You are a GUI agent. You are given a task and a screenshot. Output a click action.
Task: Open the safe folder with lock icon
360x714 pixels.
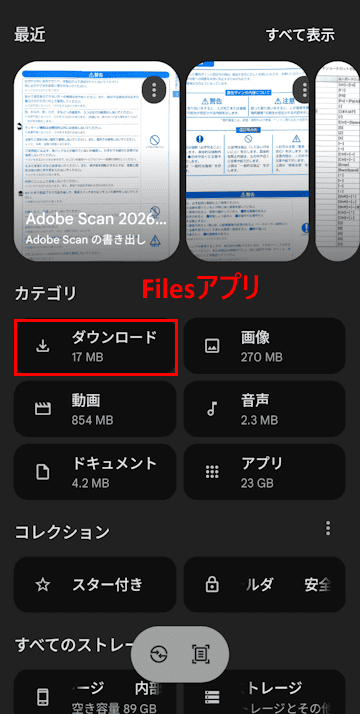[264, 584]
